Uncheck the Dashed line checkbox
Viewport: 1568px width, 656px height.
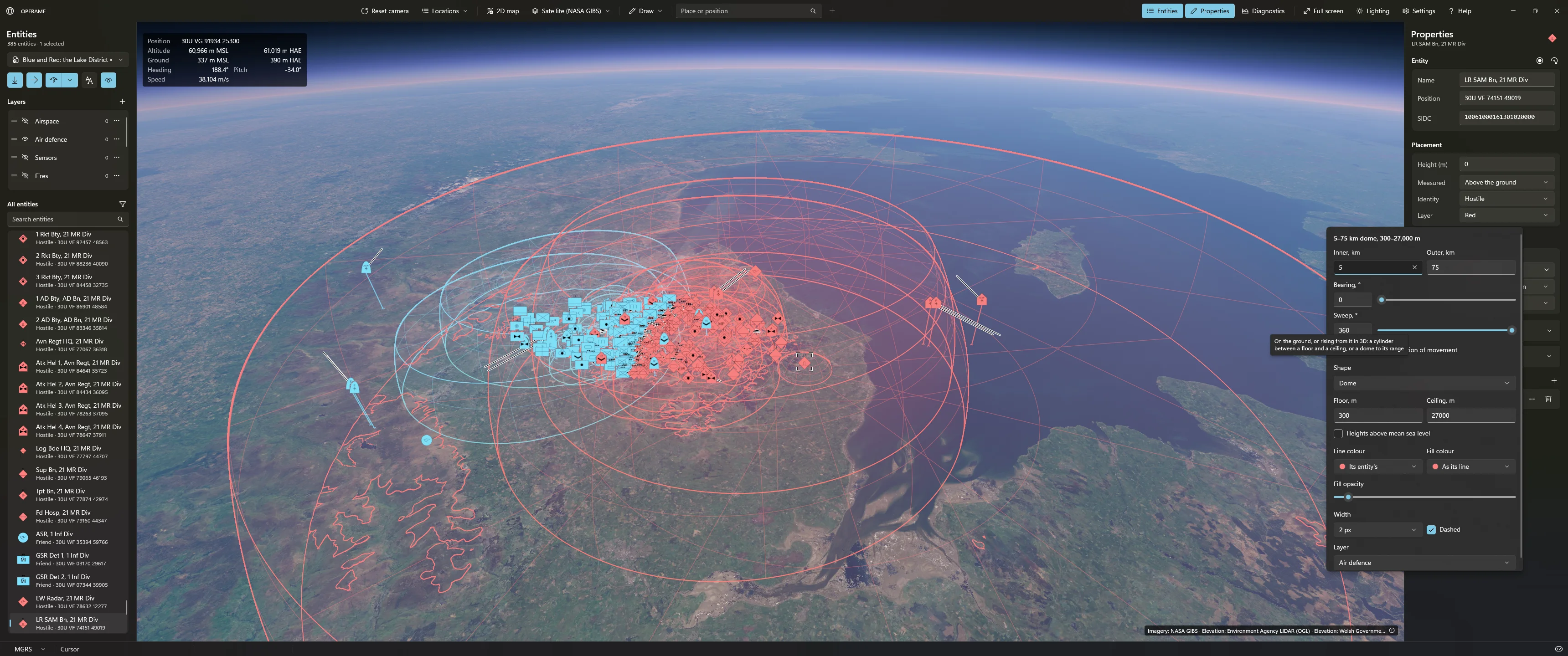(1431, 530)
